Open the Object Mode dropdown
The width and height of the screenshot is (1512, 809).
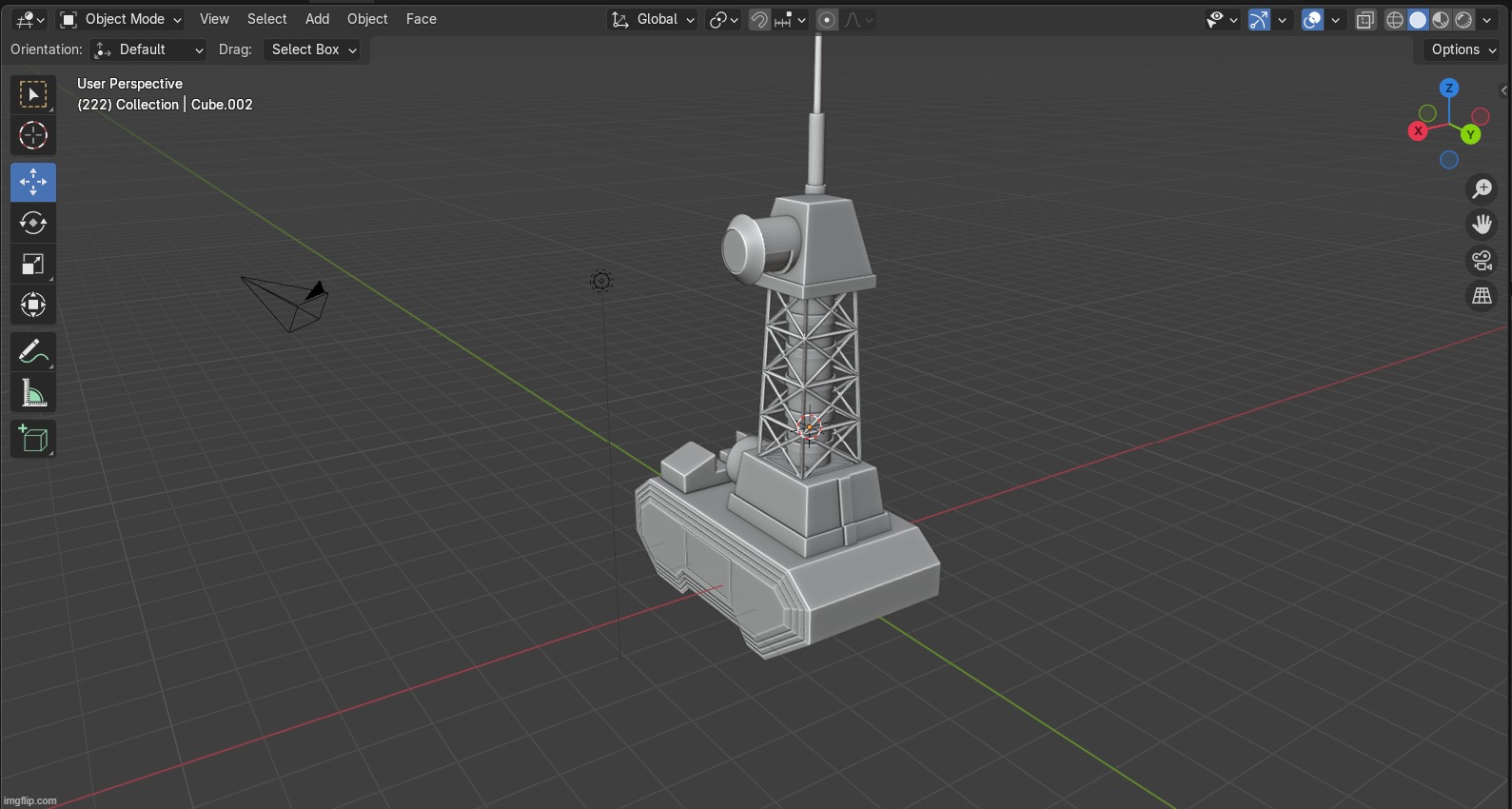(x=120, y=19)
